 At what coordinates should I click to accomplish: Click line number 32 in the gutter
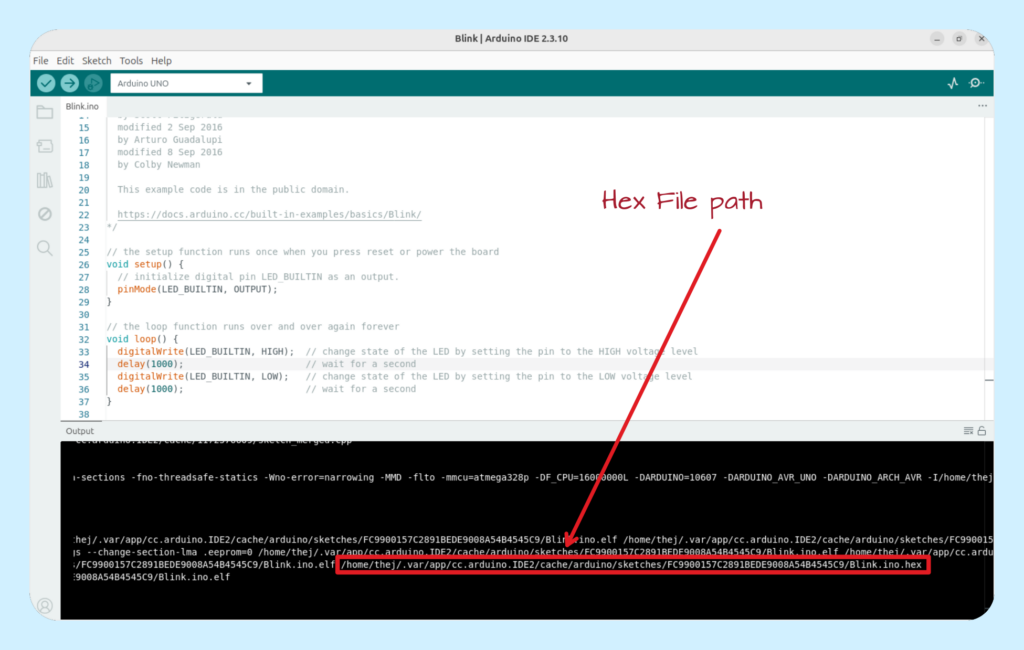pyautogui.click(x=84, y=339)
